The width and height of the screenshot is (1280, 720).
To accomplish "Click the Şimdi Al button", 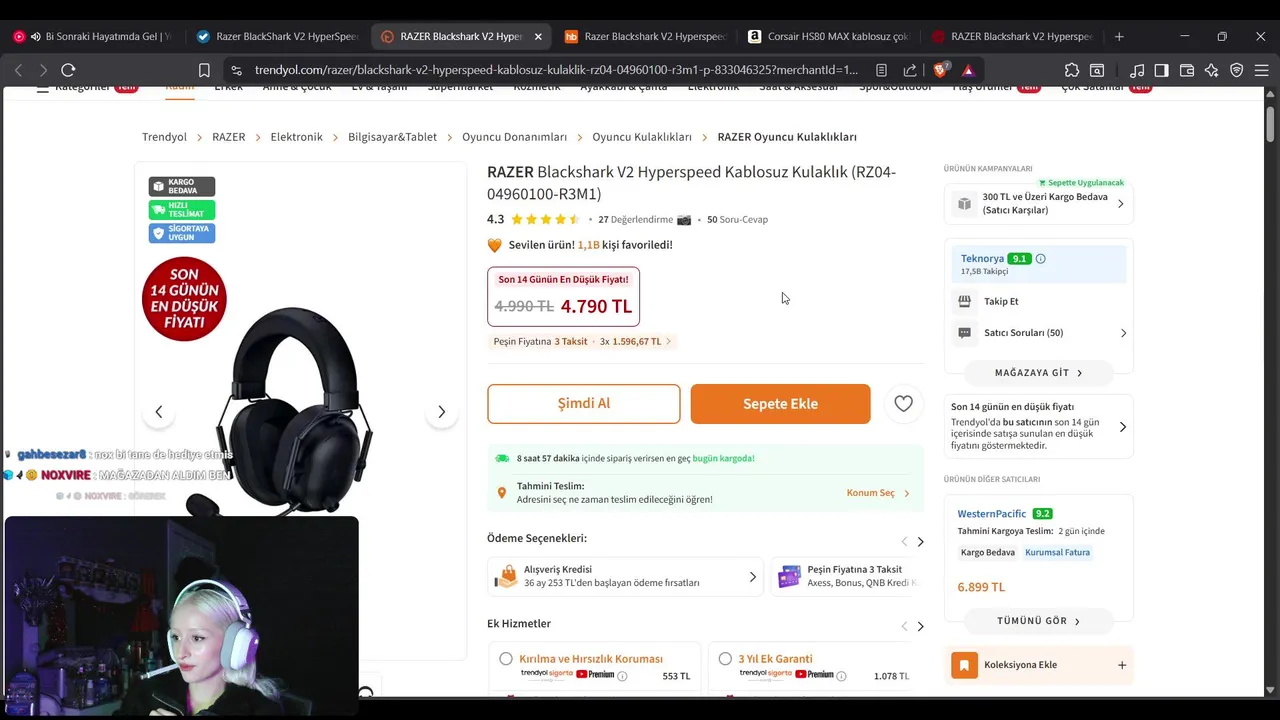I will point(584,404).
